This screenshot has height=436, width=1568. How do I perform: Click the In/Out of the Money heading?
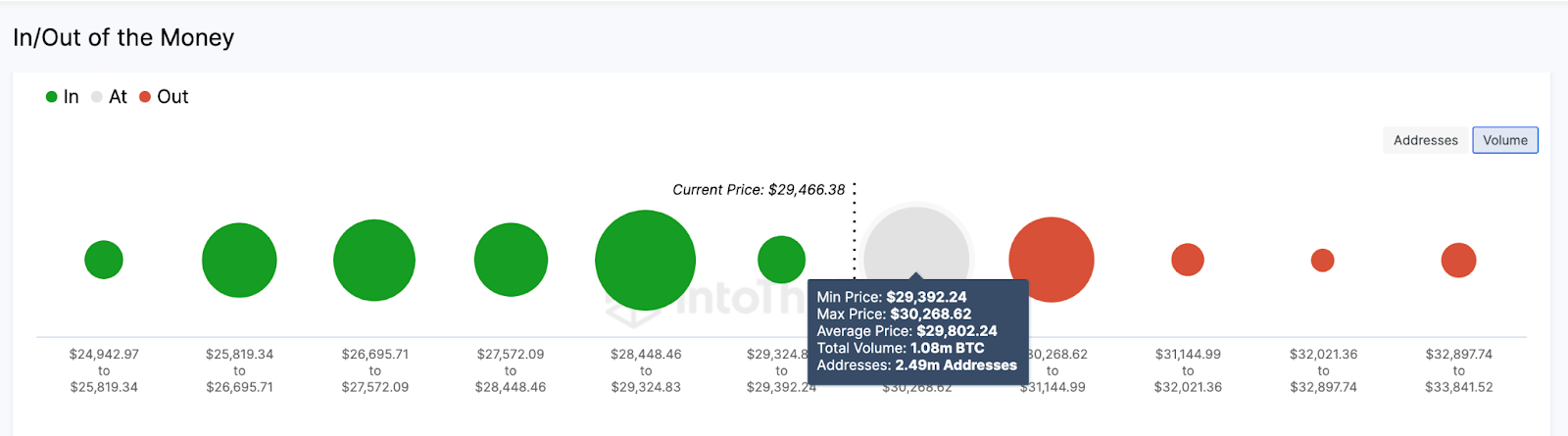click(123, 38)
